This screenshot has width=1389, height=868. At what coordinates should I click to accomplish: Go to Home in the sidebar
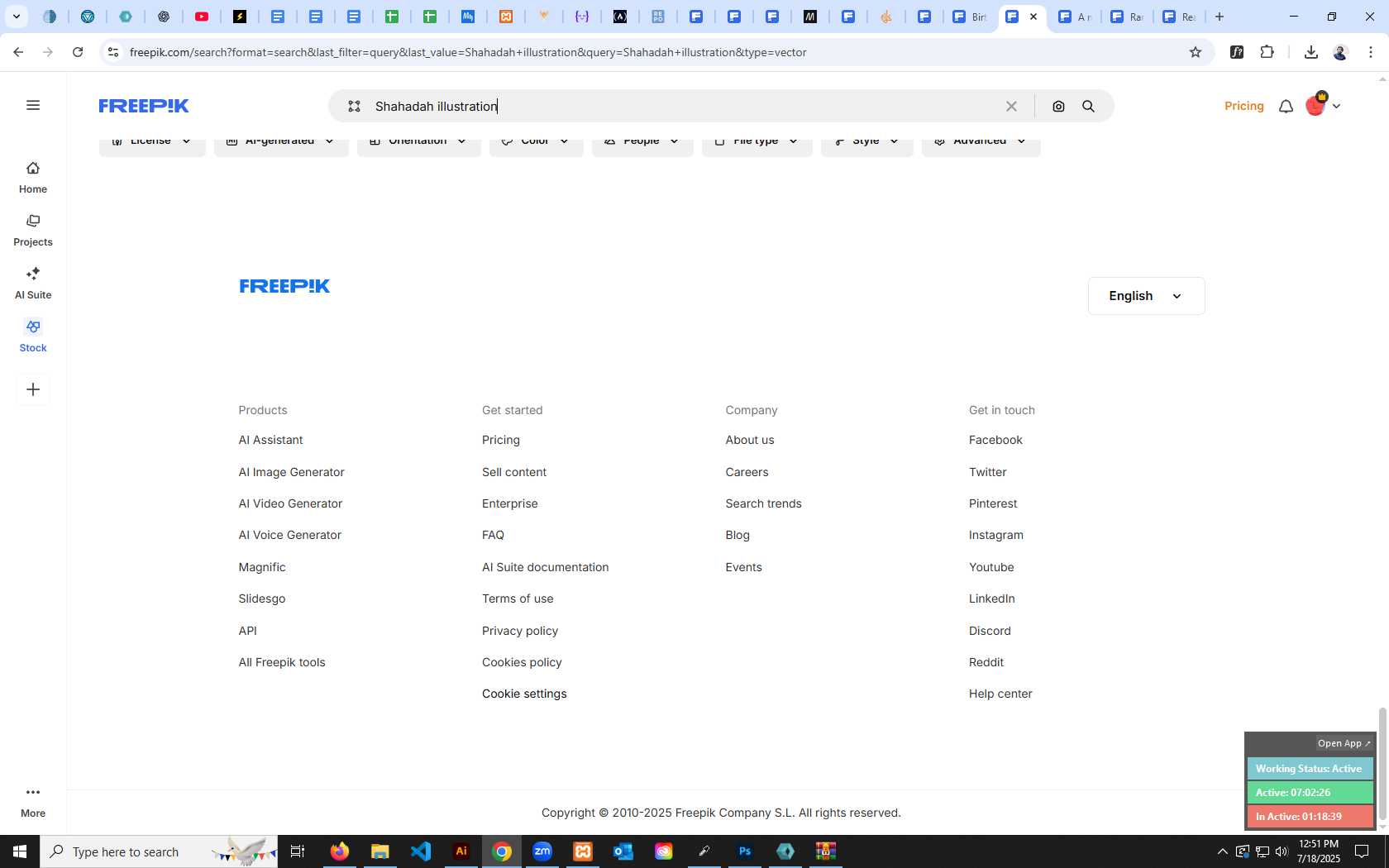pos(33,178)
